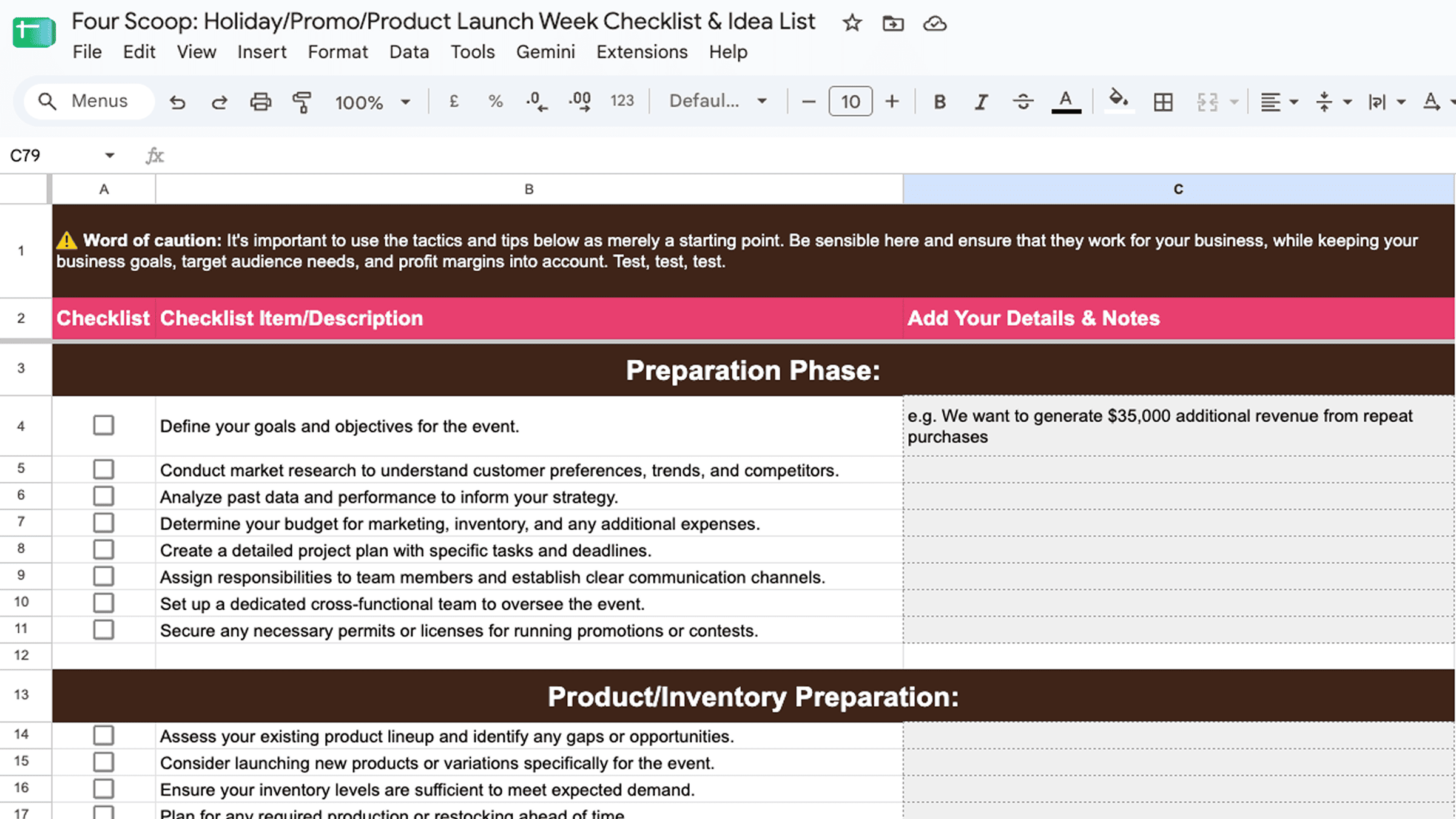The image size is (1456, 819).
Task: Click the vertical align icon
Action: [x=1324, y=102]
